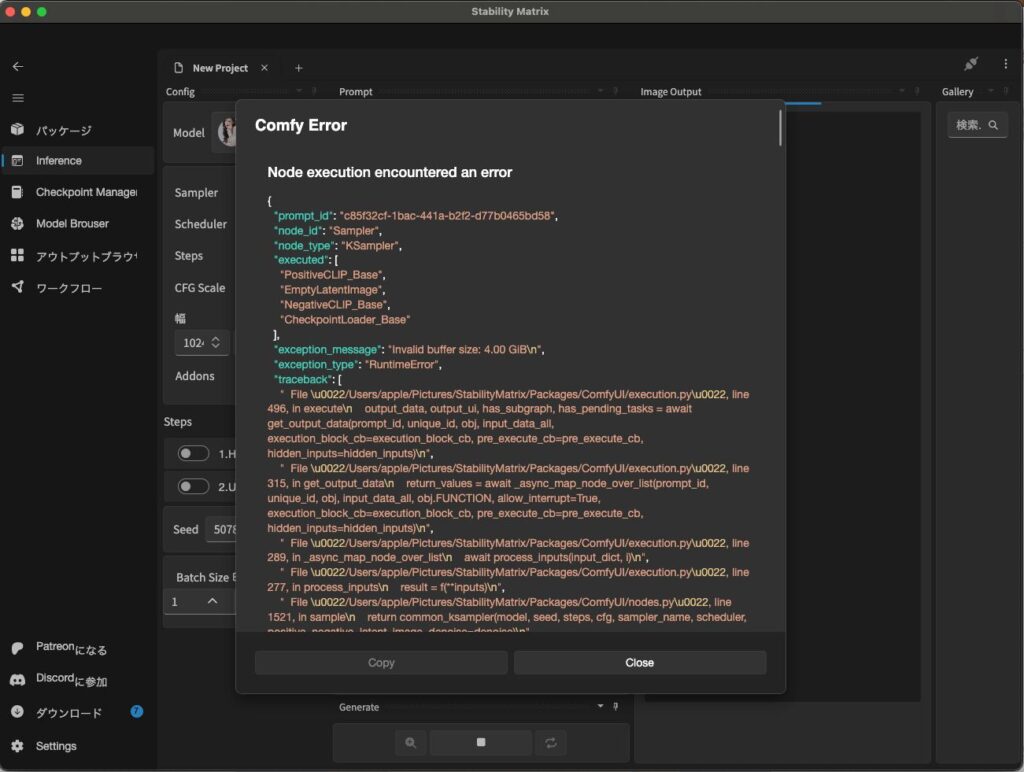Click the Config panel title

tap(180, 91)
